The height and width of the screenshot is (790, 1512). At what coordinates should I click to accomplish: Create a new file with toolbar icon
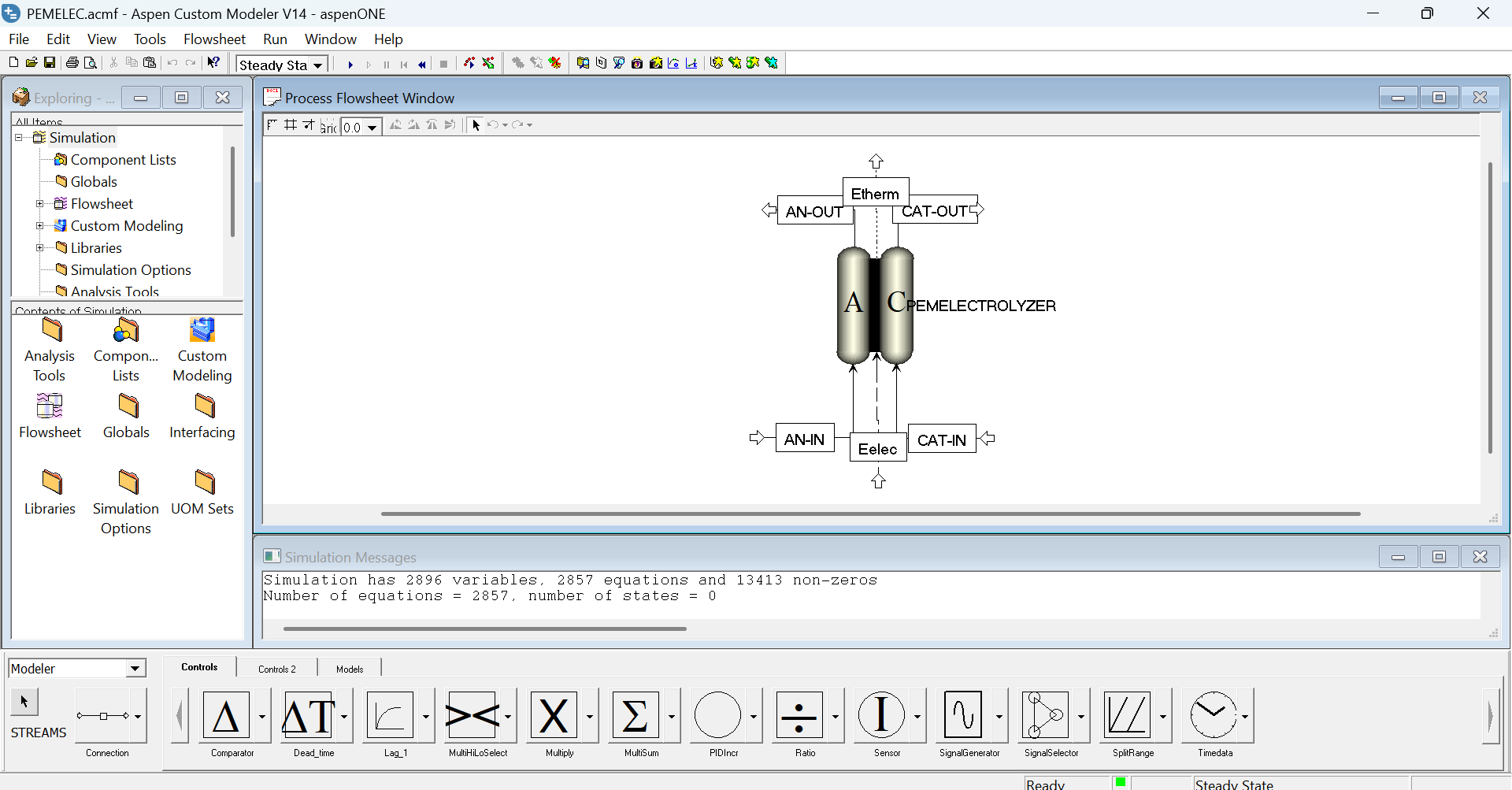pos(13,63)
